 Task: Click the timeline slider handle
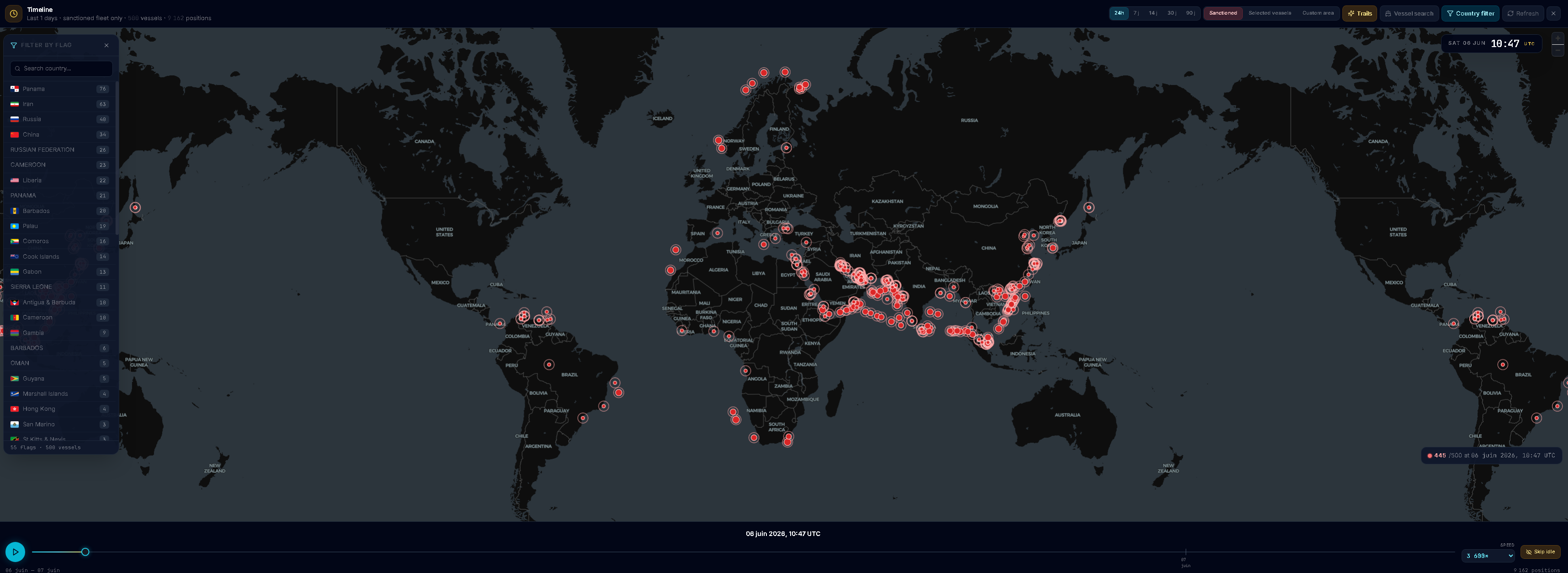point(85,552)
